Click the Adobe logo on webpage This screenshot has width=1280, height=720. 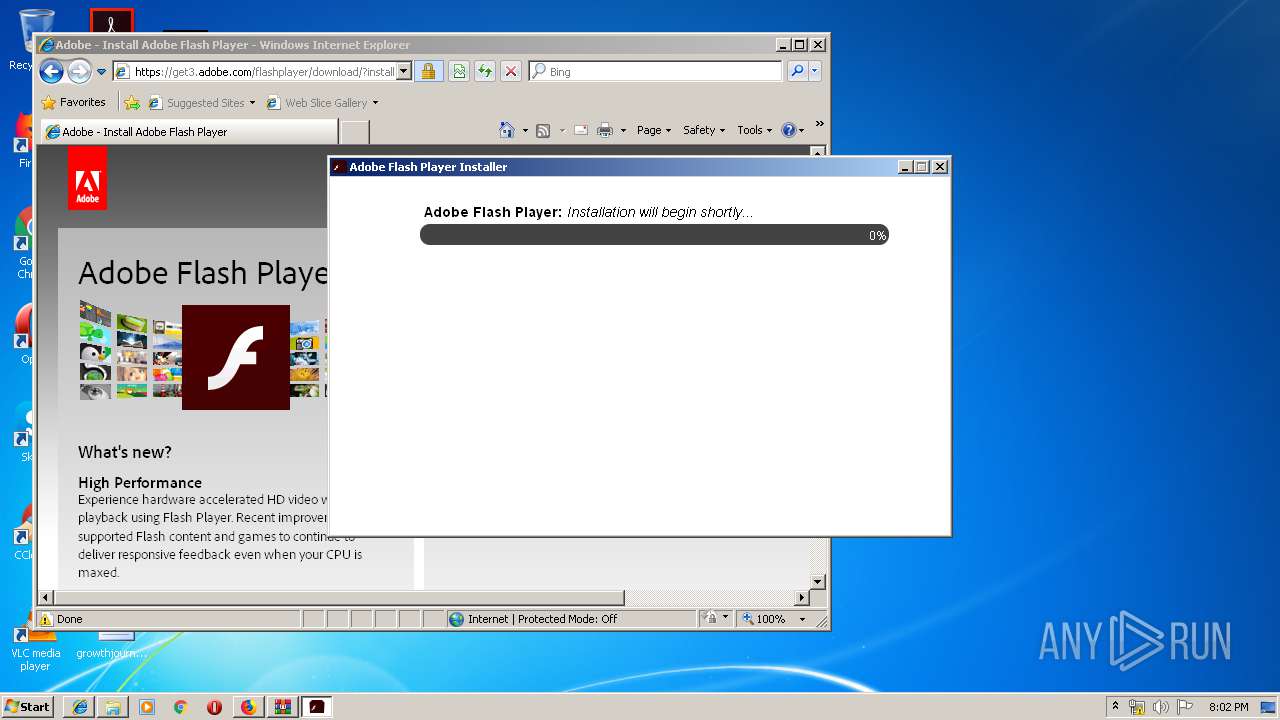click(87, 178)
